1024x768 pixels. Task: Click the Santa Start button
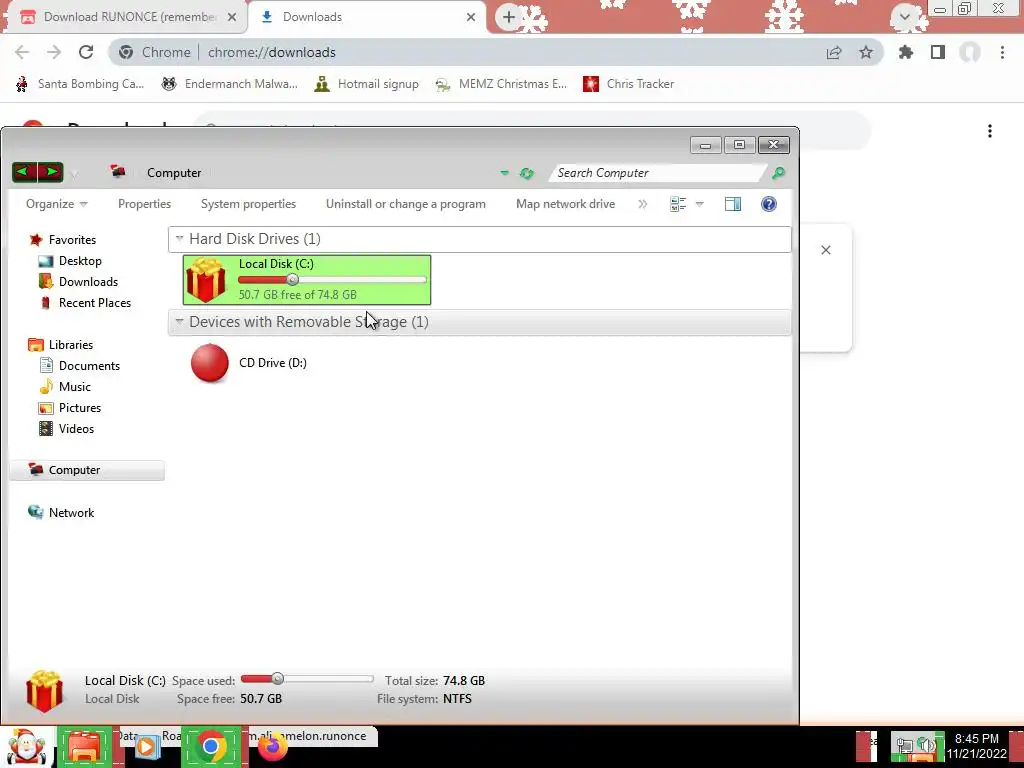(x=27, y=747)
